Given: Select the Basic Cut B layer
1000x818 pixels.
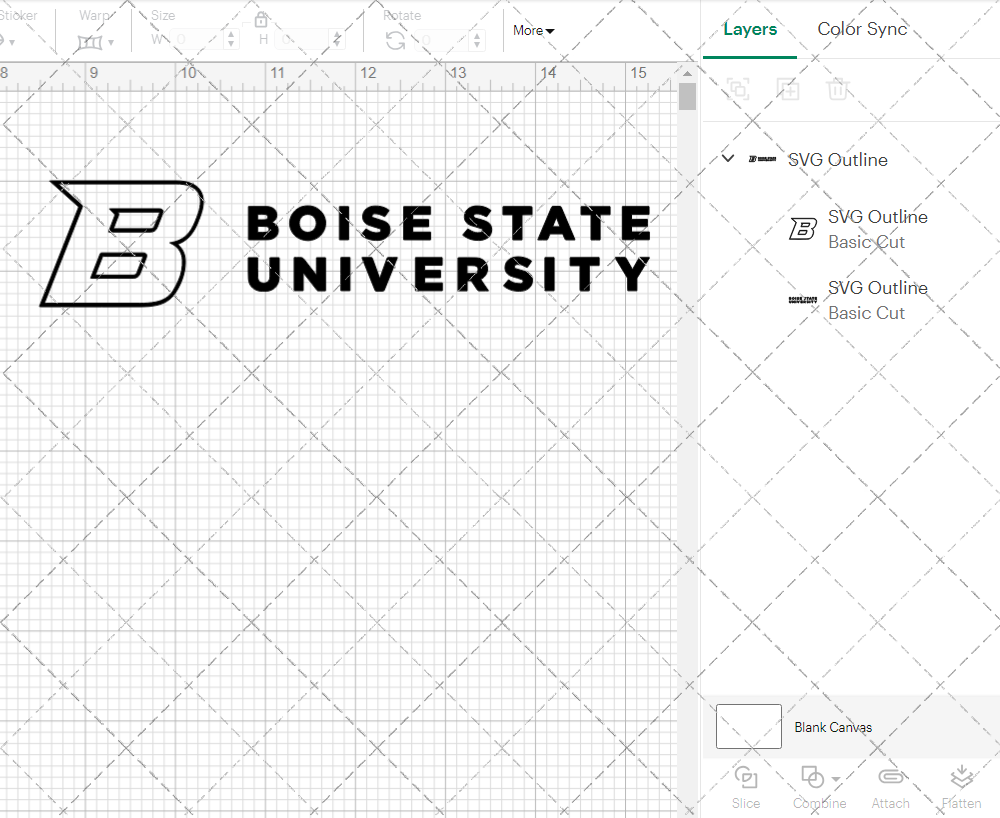Looking at the screenshot, I should [877, 229].
